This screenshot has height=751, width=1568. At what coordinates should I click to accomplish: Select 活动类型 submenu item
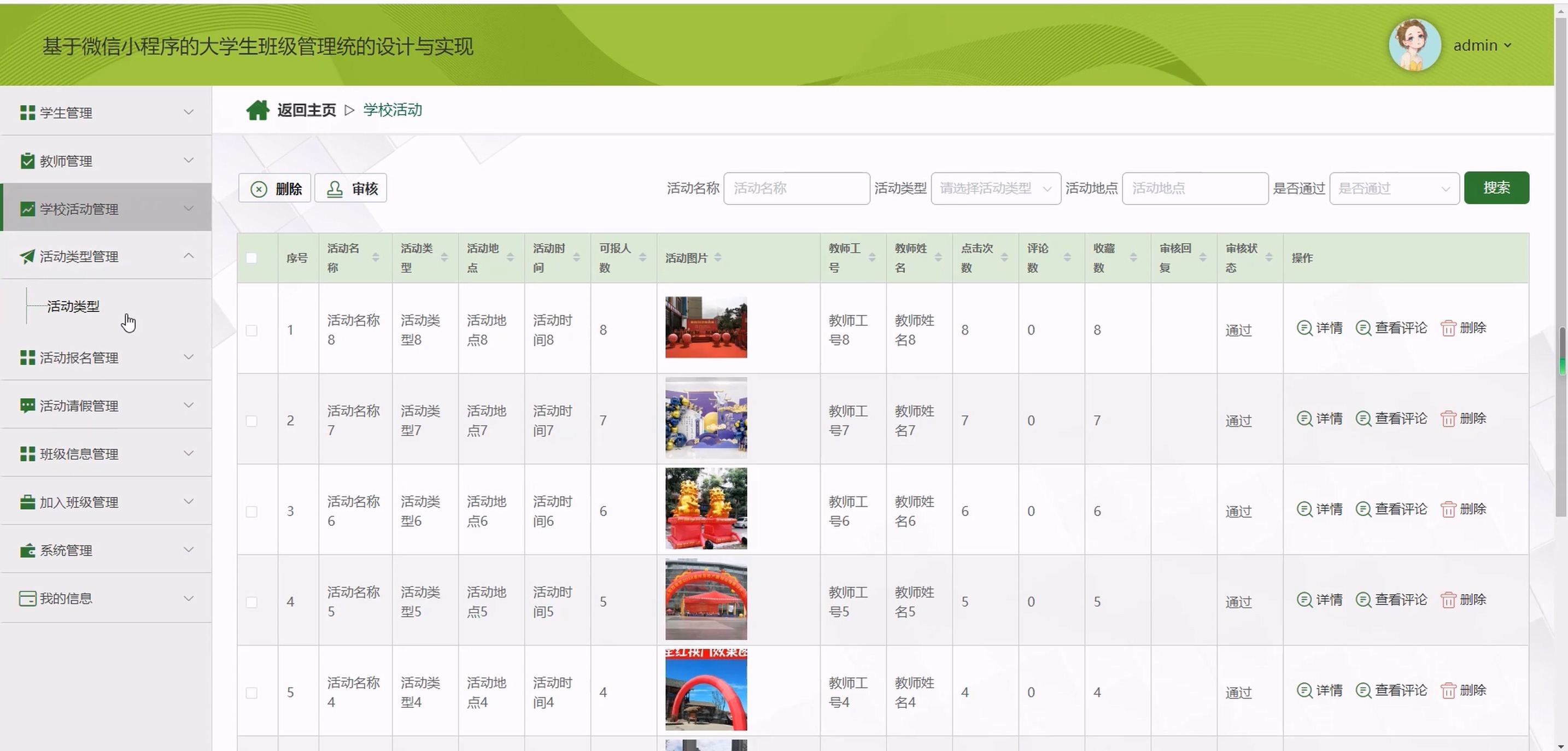(73, 306)
